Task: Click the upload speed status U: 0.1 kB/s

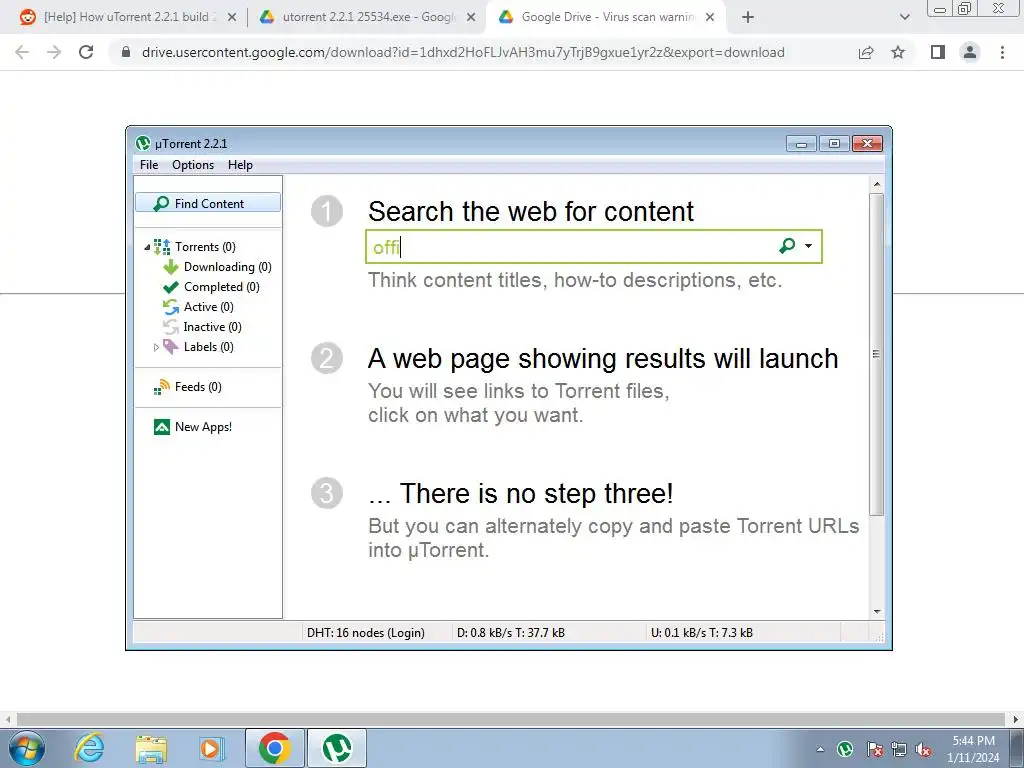Action: [702, 633]
